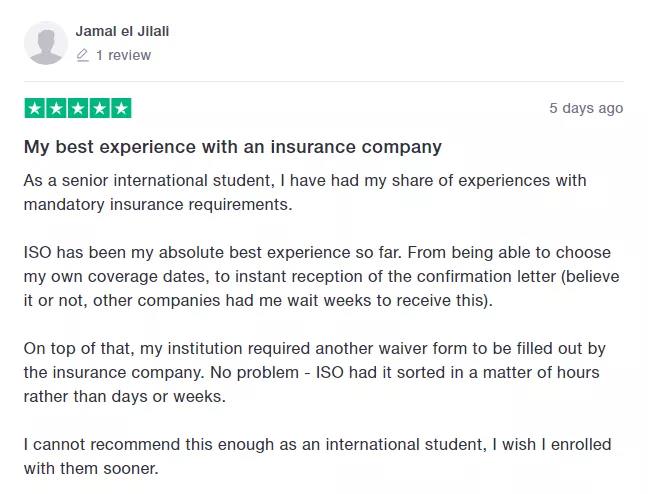Click the final line 'with them sooner.'

tap(90, 468)
